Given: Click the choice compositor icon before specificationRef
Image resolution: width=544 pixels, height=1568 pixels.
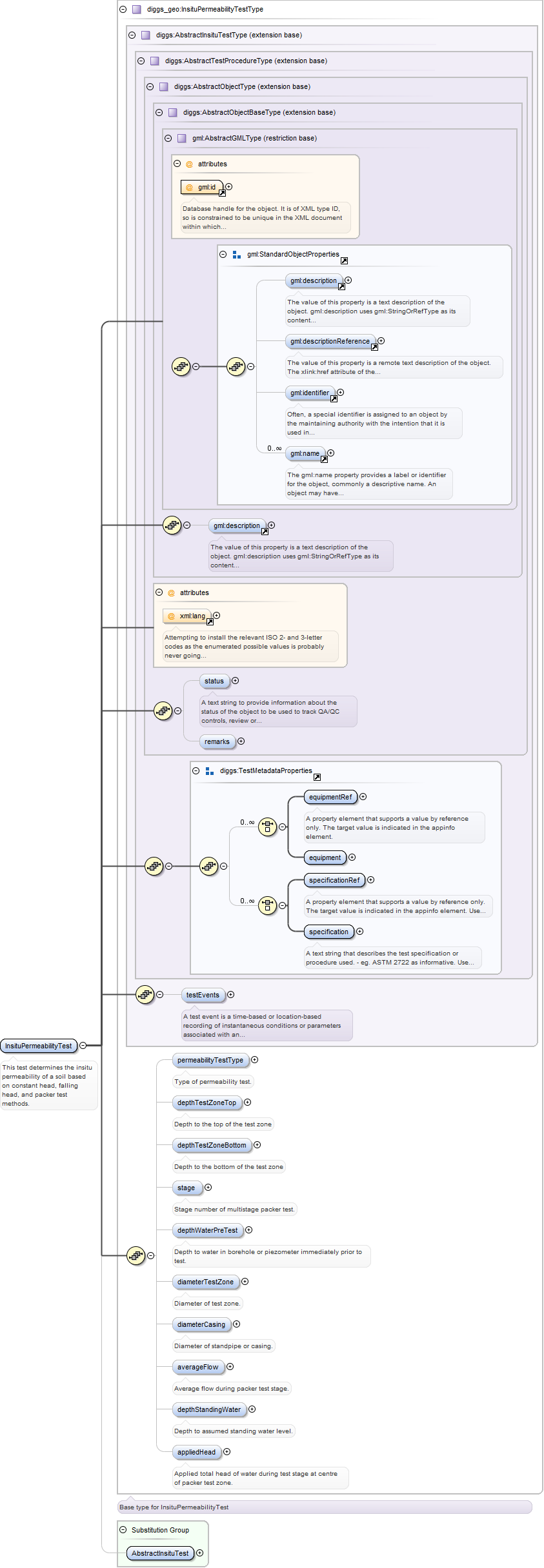Looking at the screenshot, I should (267, 905).
